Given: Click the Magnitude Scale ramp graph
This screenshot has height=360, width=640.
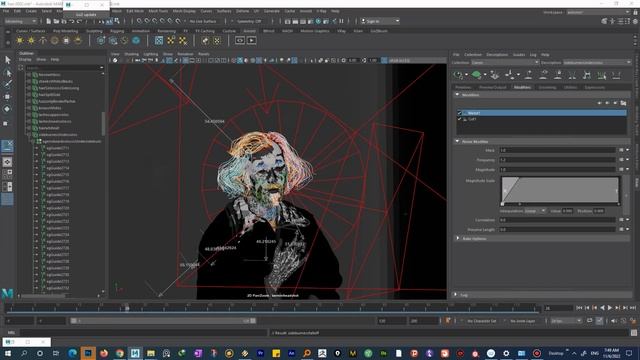Looking at the screenshot, I should click(560, 190).
